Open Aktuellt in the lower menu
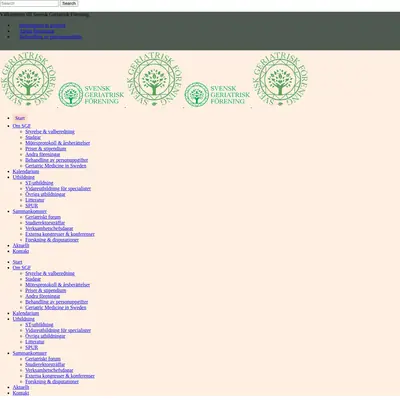The image size is (400, 400). pyautogui.click(x=21, y=387)
